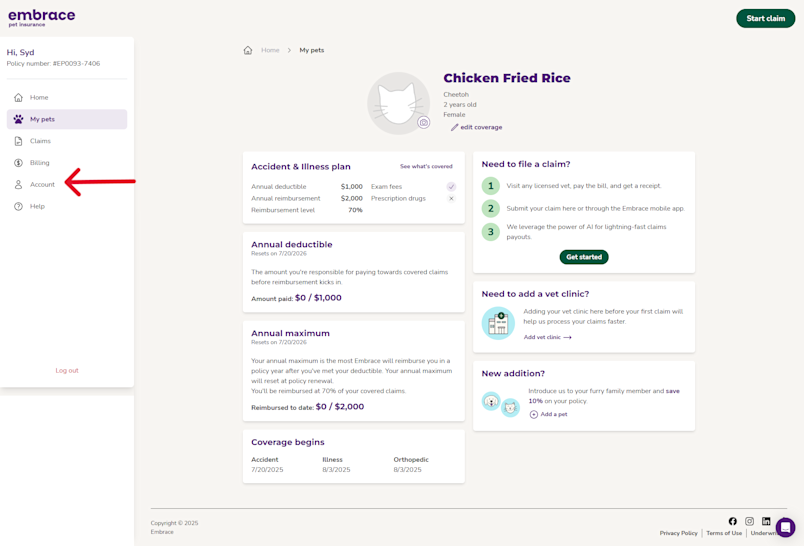Click the plus icon beside Add a pet

point(534,414)
